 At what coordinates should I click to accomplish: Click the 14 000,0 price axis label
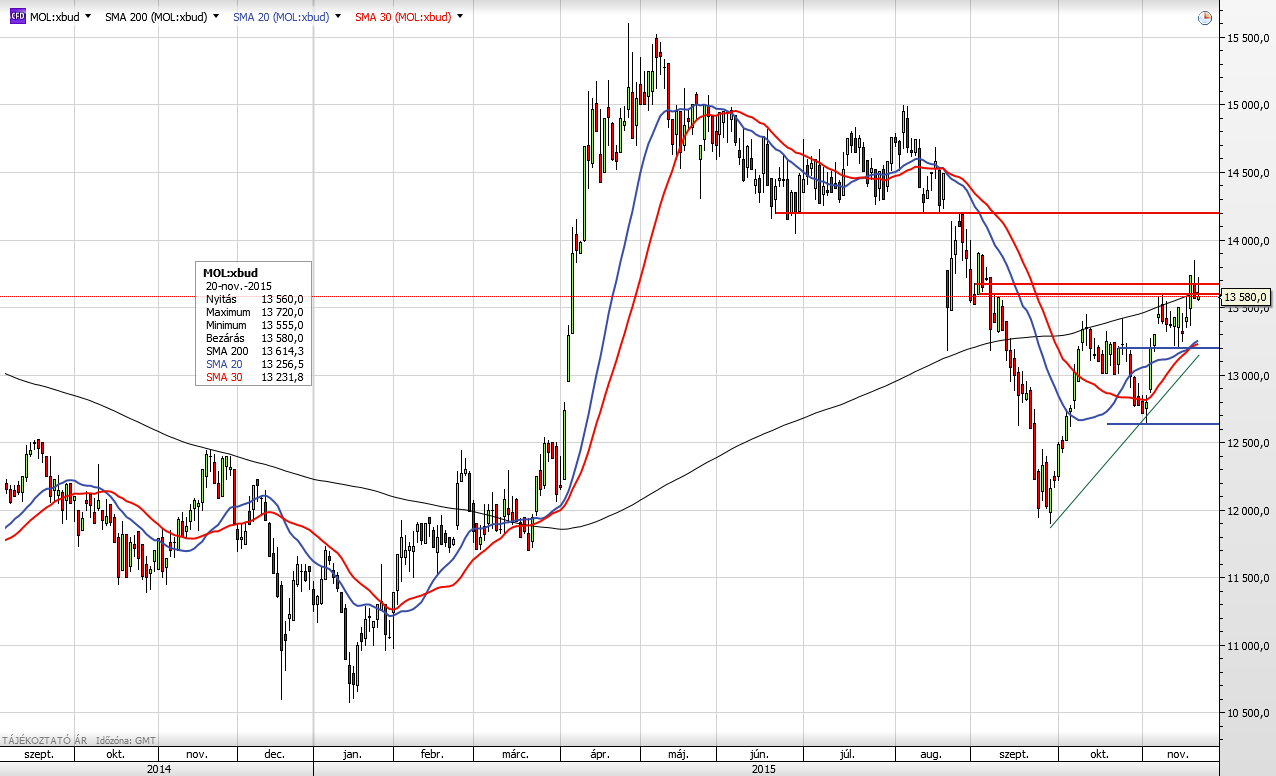click(1248, 241)
